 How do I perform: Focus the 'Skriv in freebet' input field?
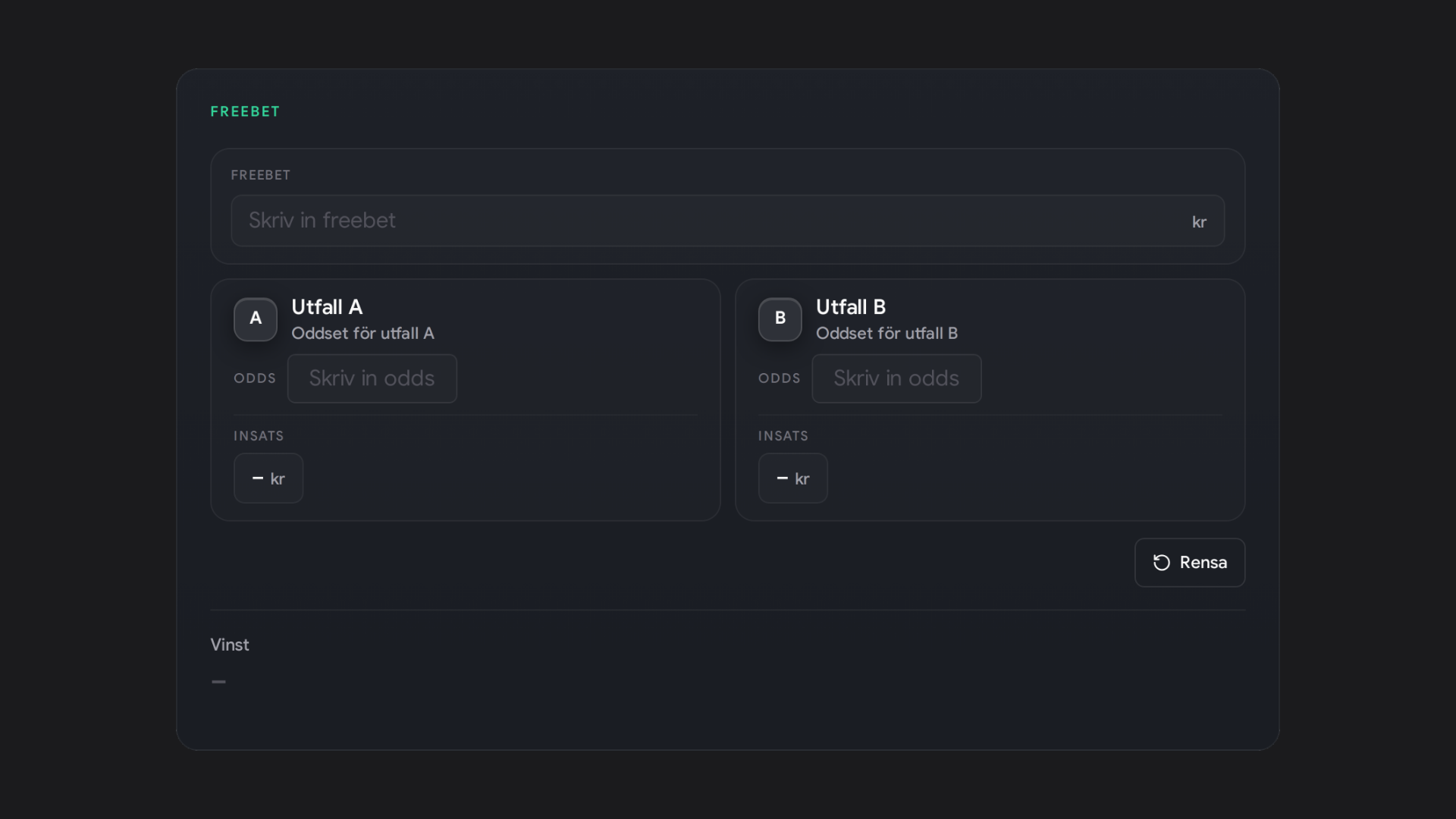[728, 221]
